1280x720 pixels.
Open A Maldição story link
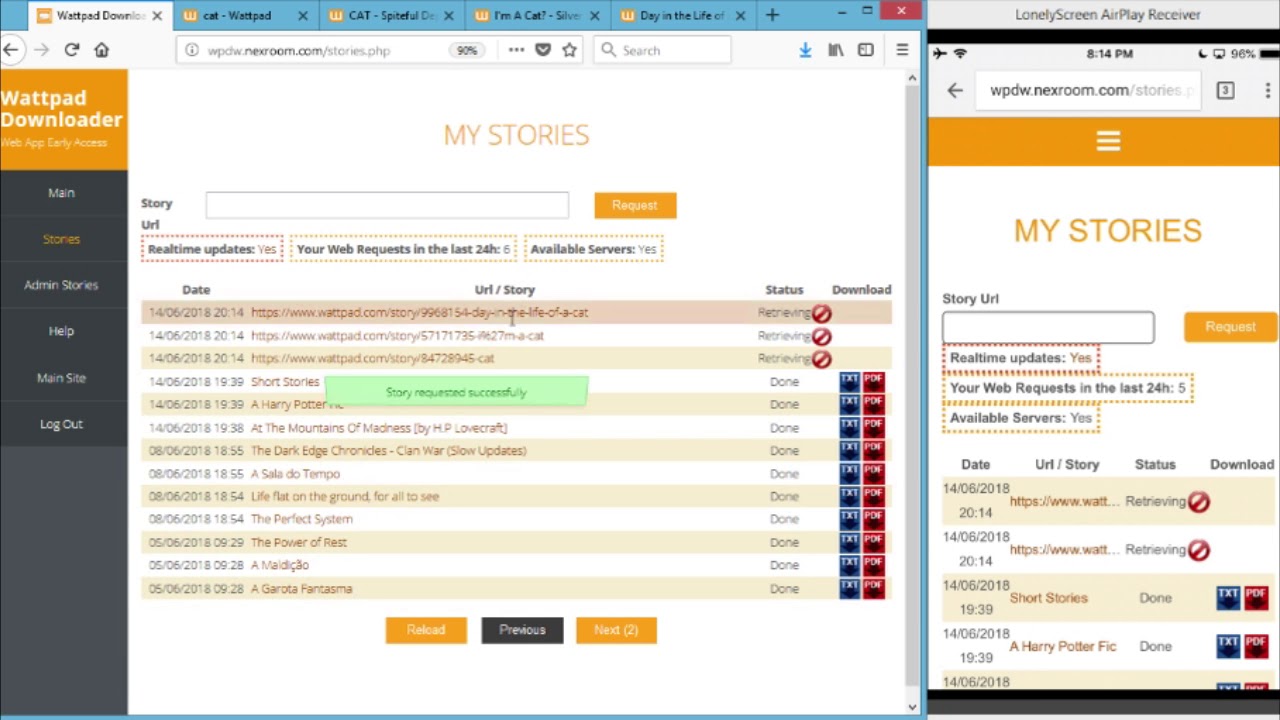pos(280,565)
